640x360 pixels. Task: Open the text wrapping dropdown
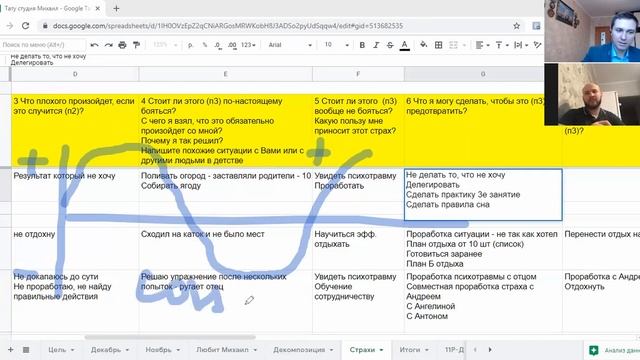(x=521, y=45)
